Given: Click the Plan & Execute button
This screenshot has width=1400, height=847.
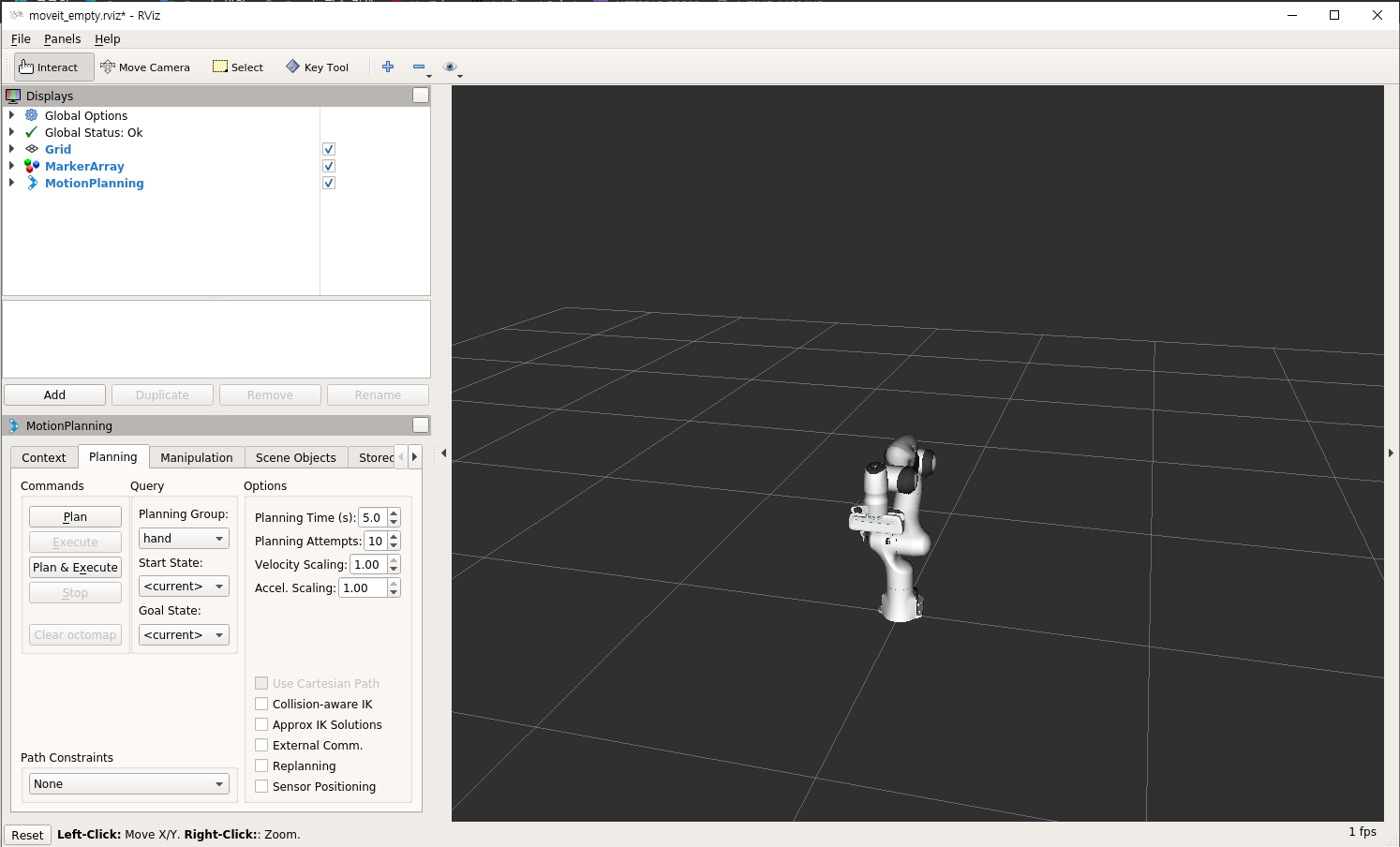Looking at the screenshot, I should [75, 568].
